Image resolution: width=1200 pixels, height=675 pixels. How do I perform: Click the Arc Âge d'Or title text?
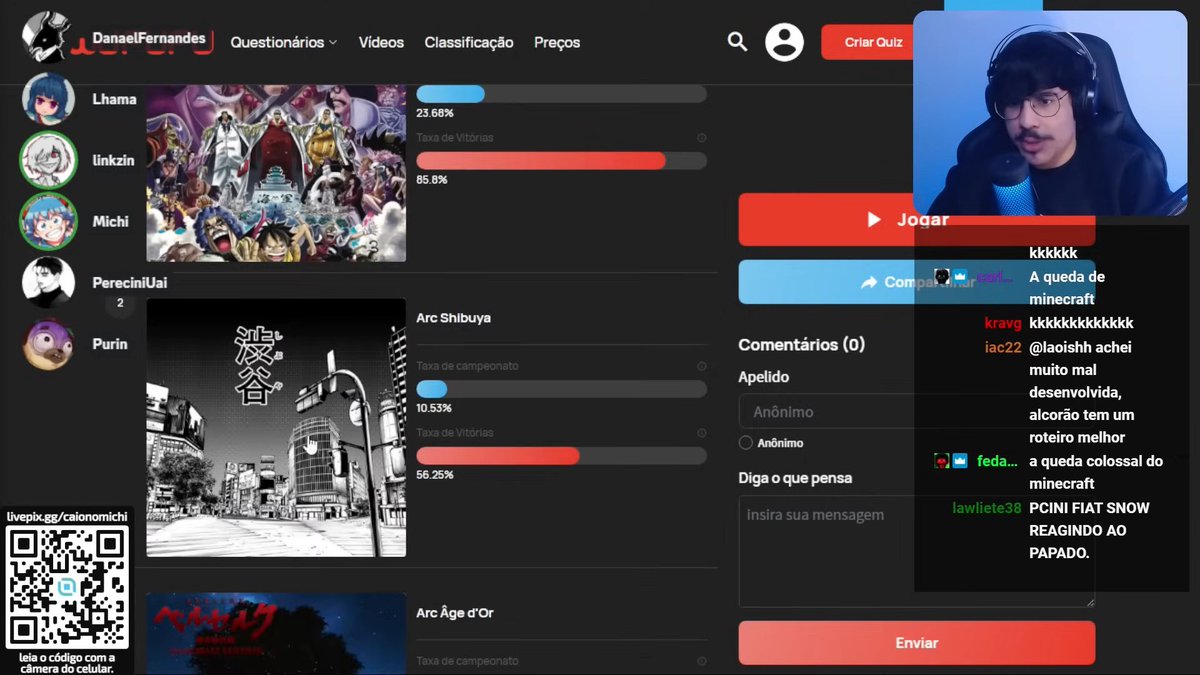click(455, 613)
